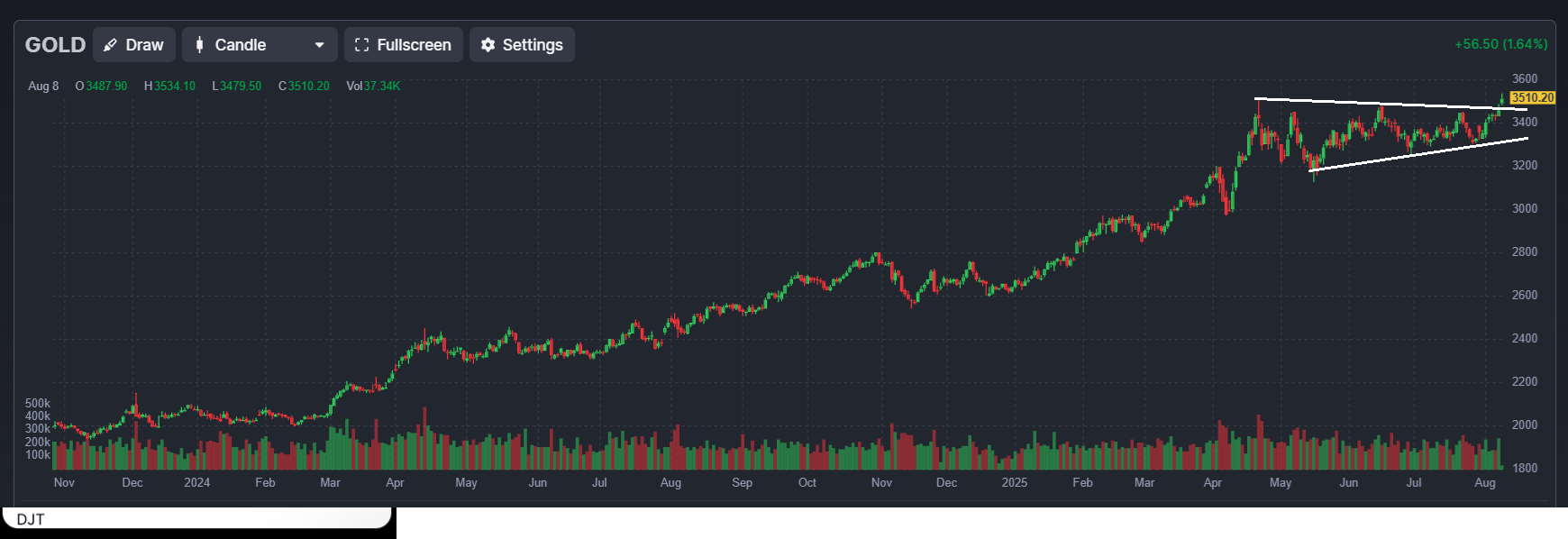Click the 2025 label on the time axis
This screenshot has width=1568, height=539.
[x=1014, y=483]
